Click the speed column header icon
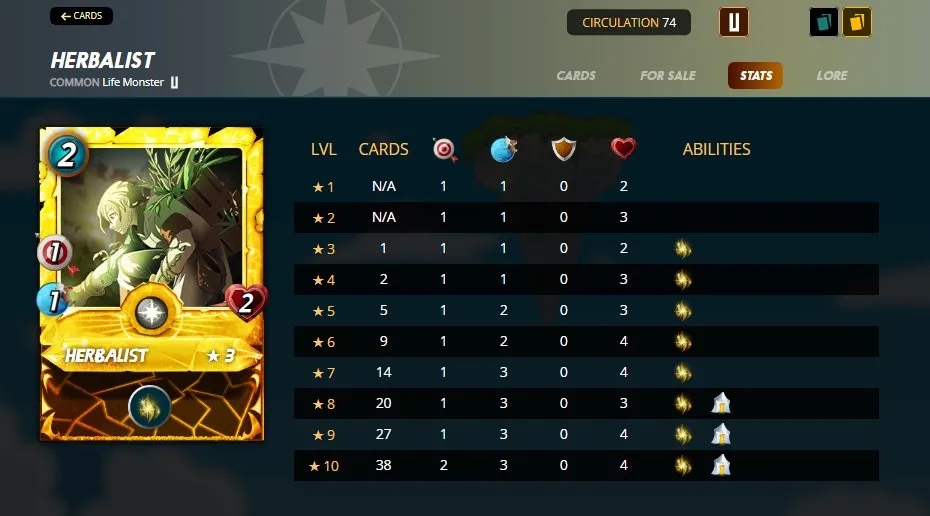This screenshot has width=930, height=516. (504, 149)
